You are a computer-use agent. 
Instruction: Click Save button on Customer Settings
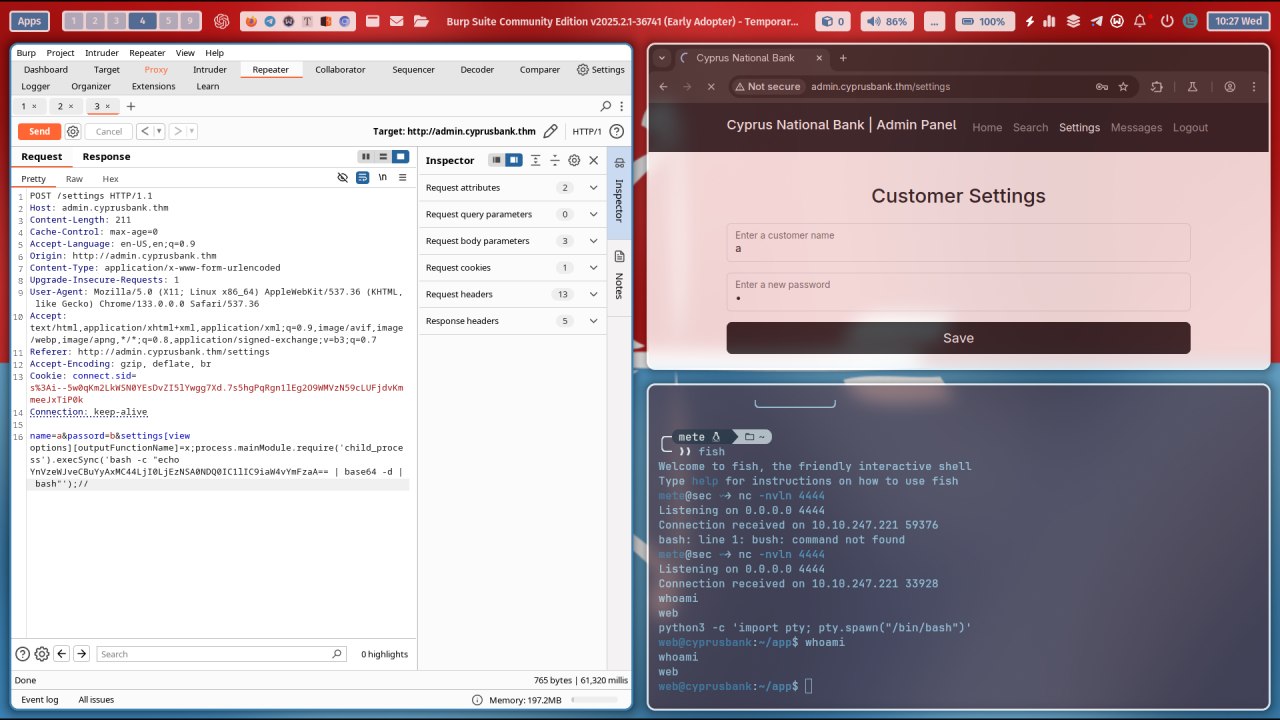[958, 338]
